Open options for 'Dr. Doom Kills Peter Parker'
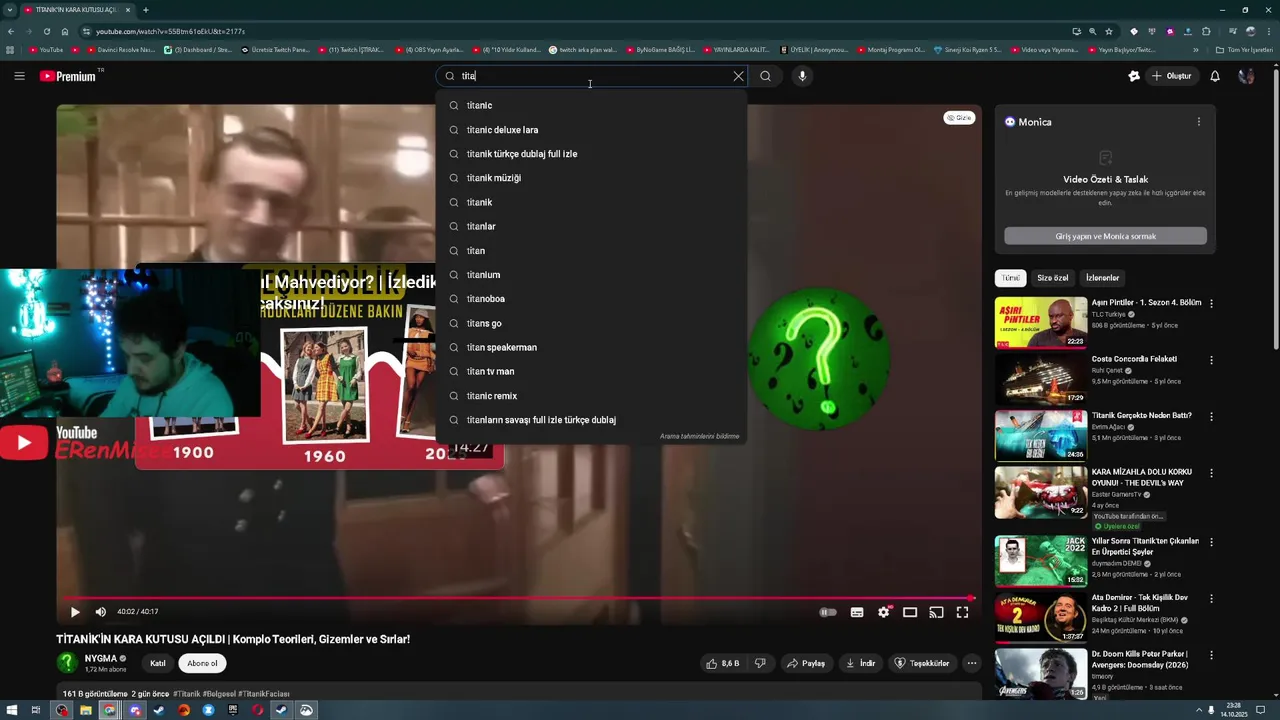The height and width of the screenshot is (720, 1280). pyautogui.click(x=1211, y=656)
